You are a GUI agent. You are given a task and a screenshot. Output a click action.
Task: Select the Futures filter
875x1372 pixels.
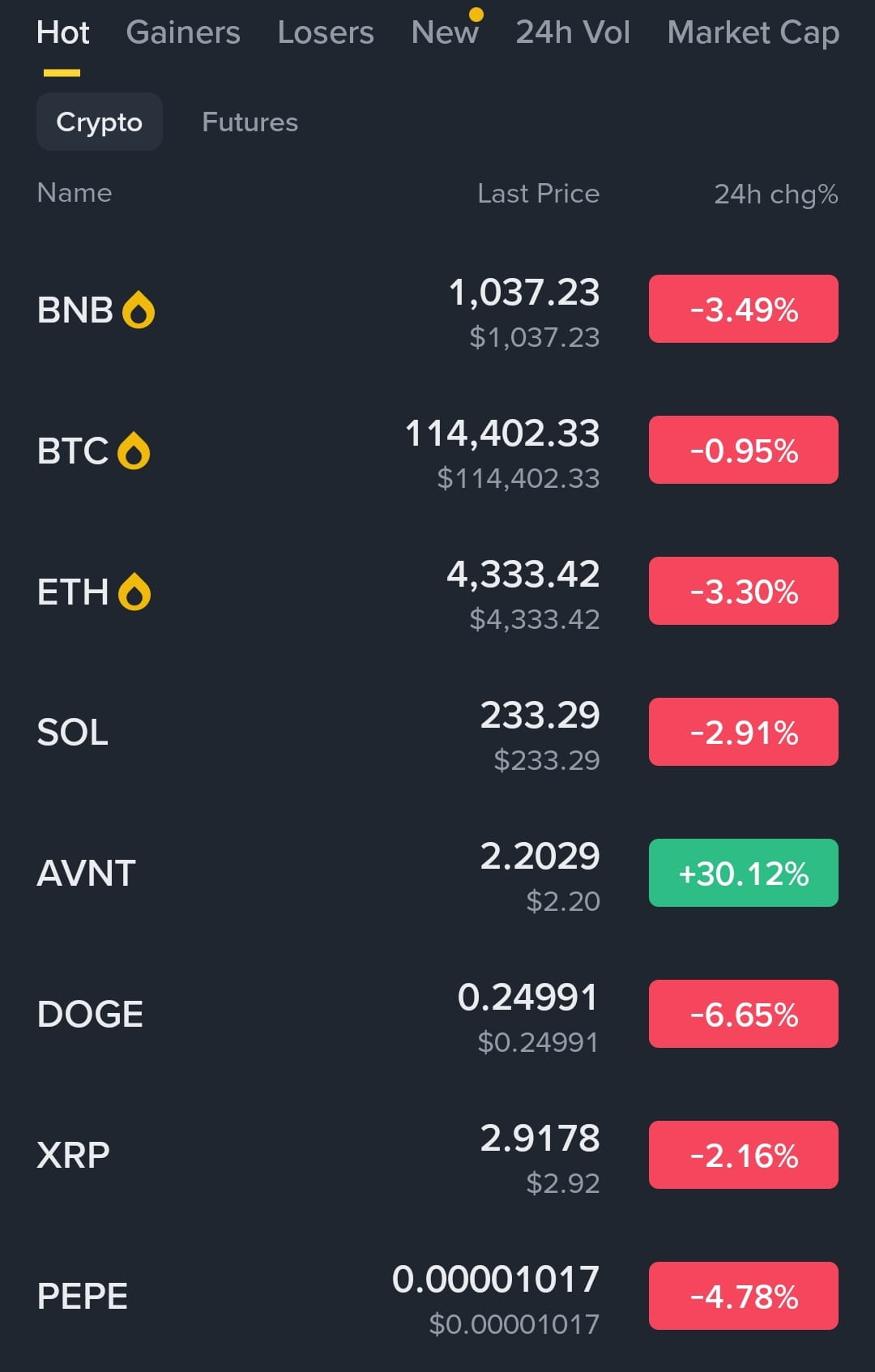[250, 122]
